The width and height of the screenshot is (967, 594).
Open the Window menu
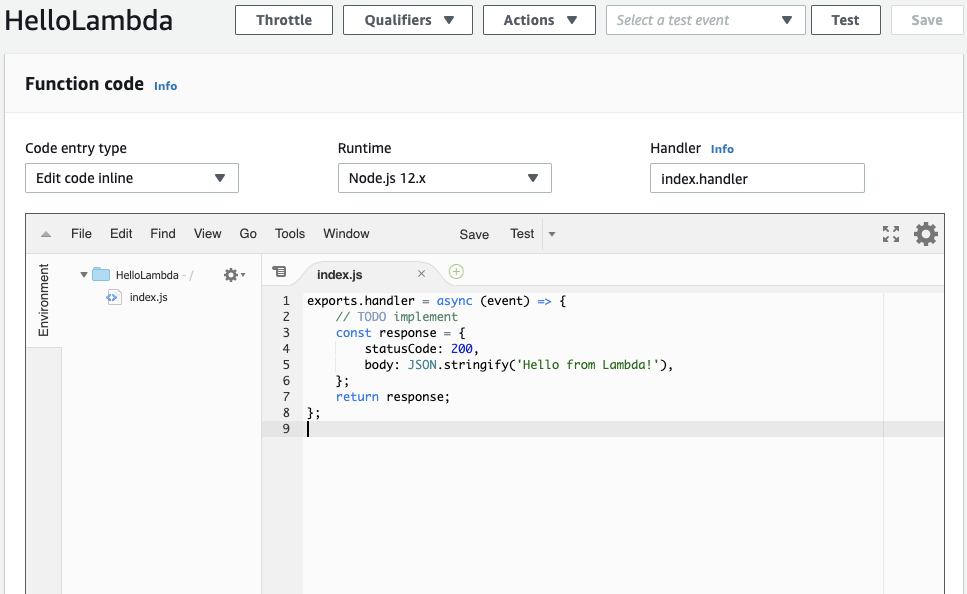click(346, 234)
